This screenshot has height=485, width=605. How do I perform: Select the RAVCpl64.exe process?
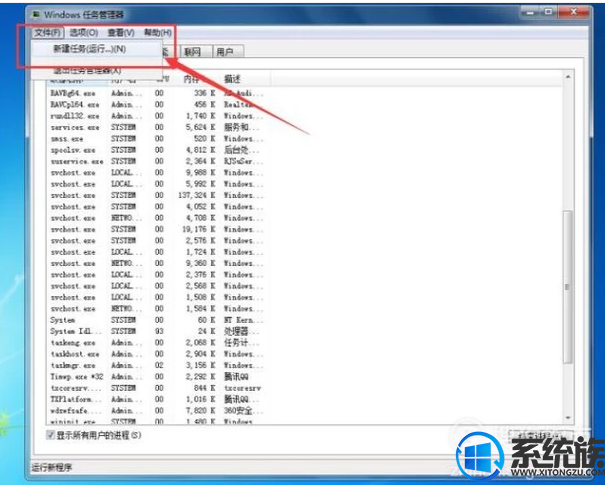tap(157, 105)
